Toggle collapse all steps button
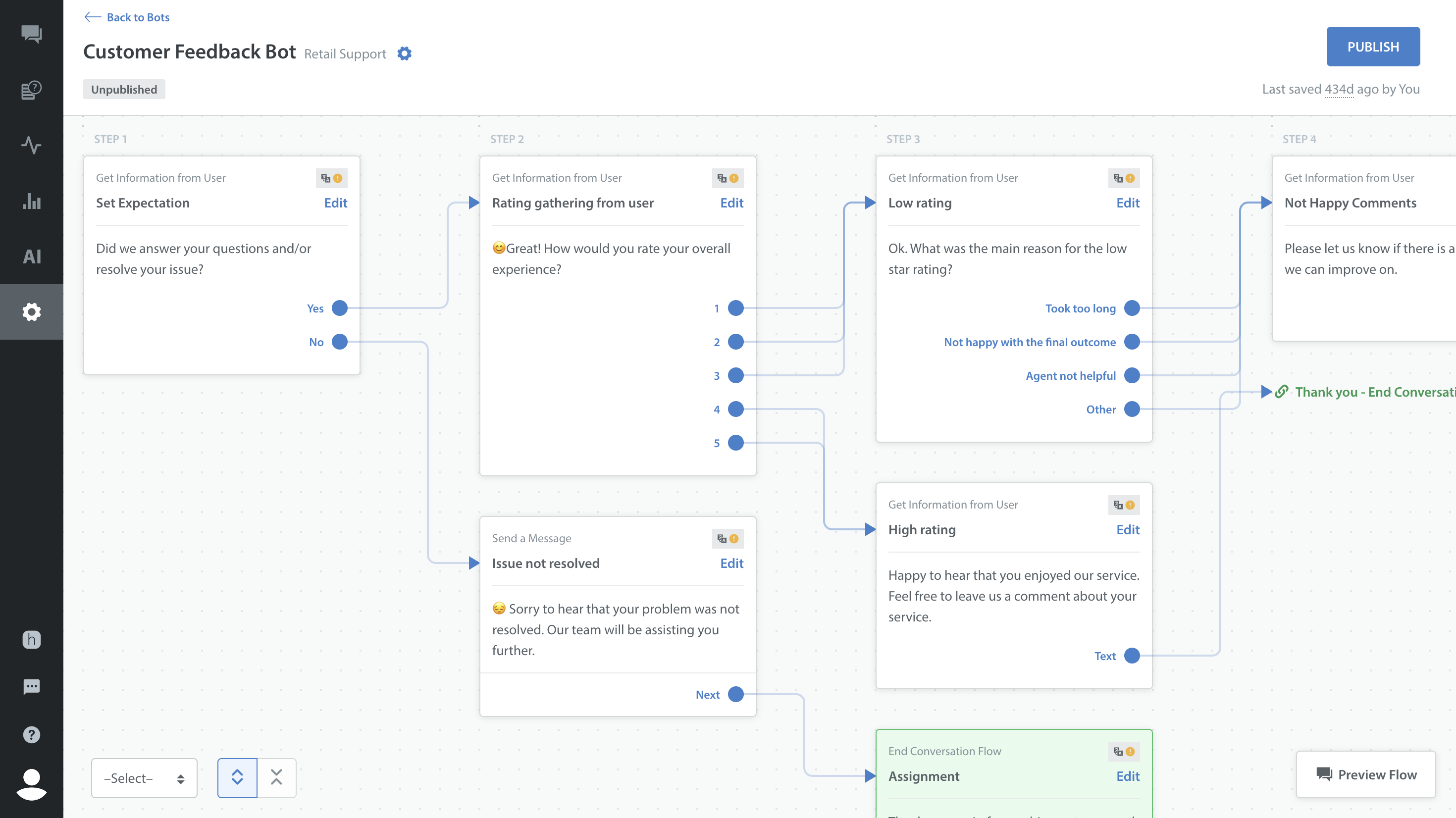 (276, 777)
